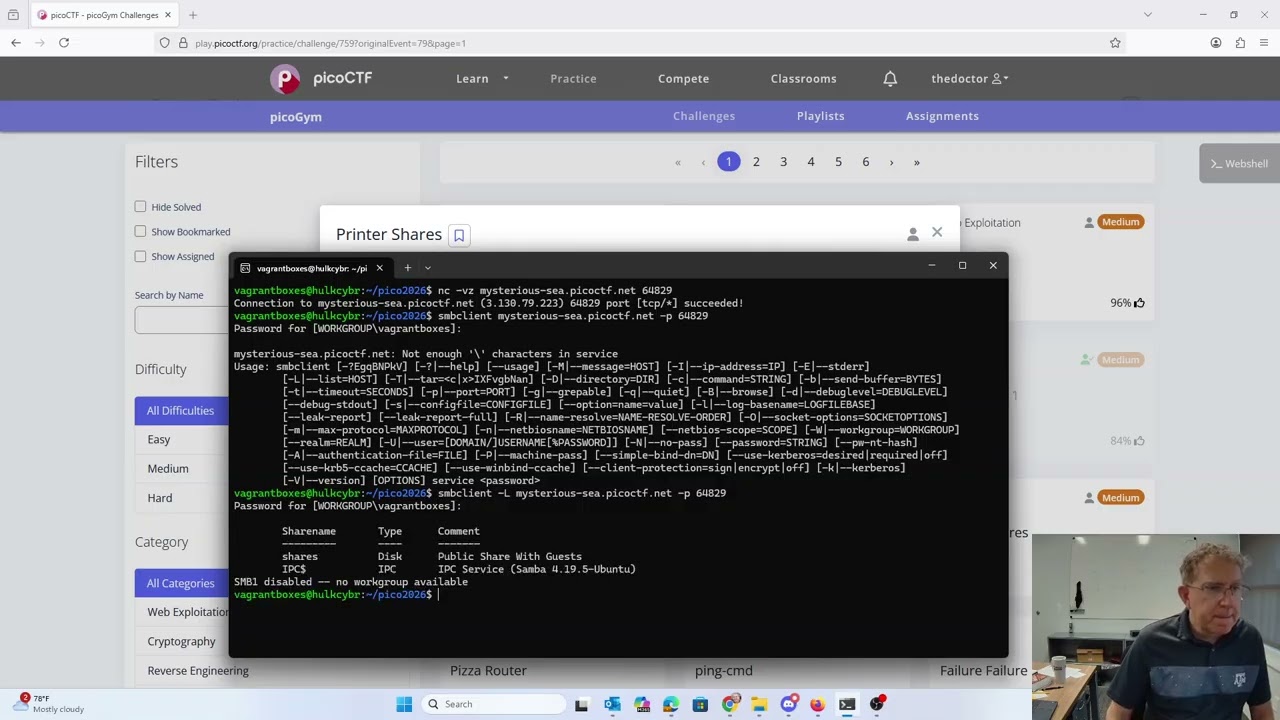This screenshot has width=1280, height=720.
Task: Open terminal tab dropdown arrow
Action: 427,268
